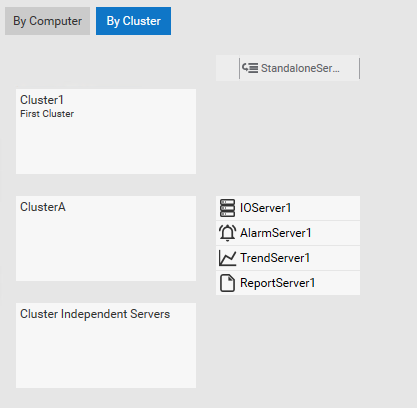Click the AlarmServer1 bell icon

click(227, 233)
